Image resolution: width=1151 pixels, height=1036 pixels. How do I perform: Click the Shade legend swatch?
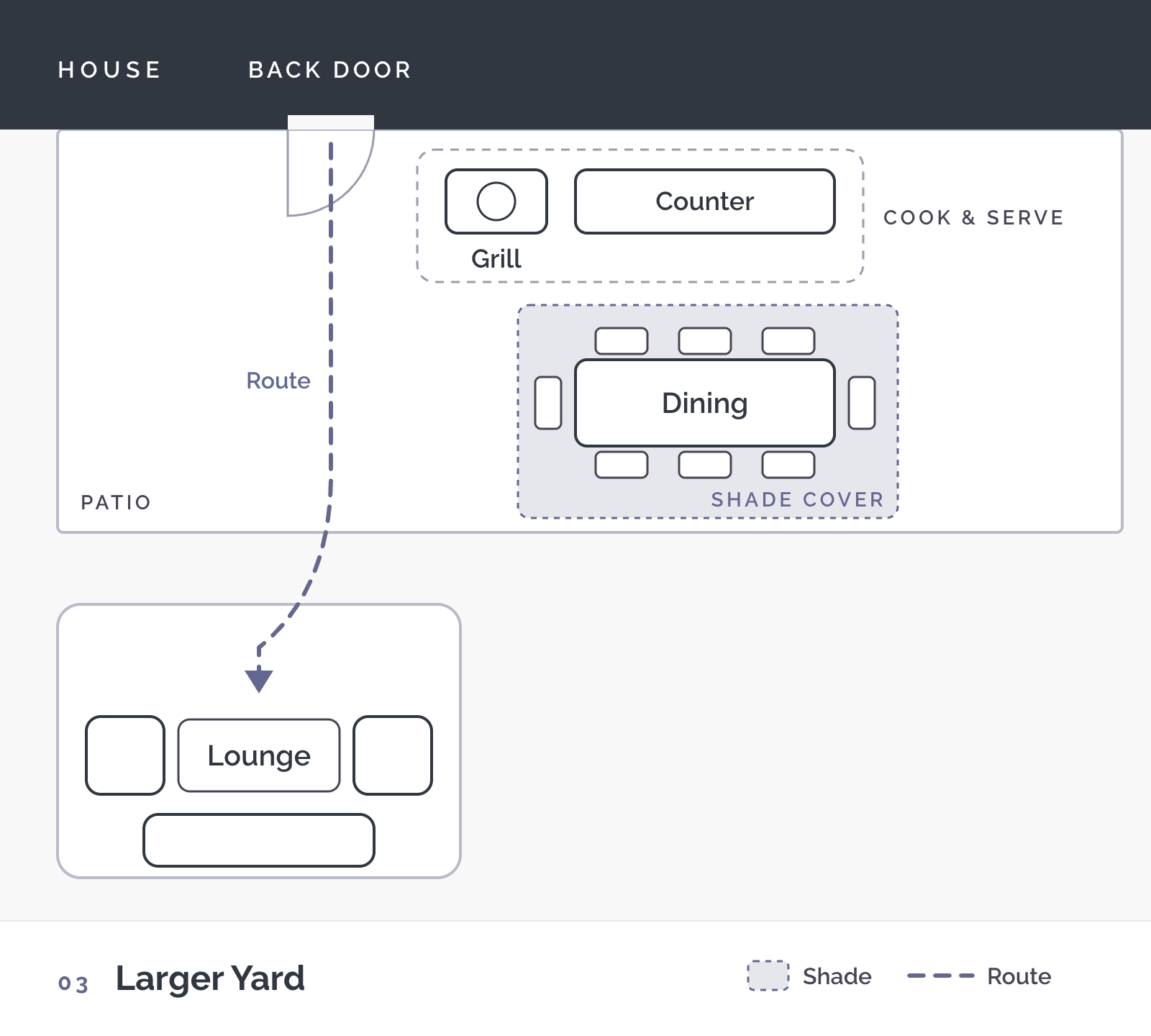768,976
